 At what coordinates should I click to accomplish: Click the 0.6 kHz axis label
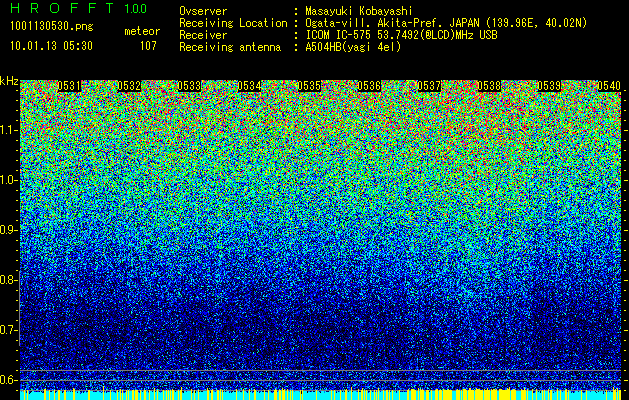tap(8, 380)
